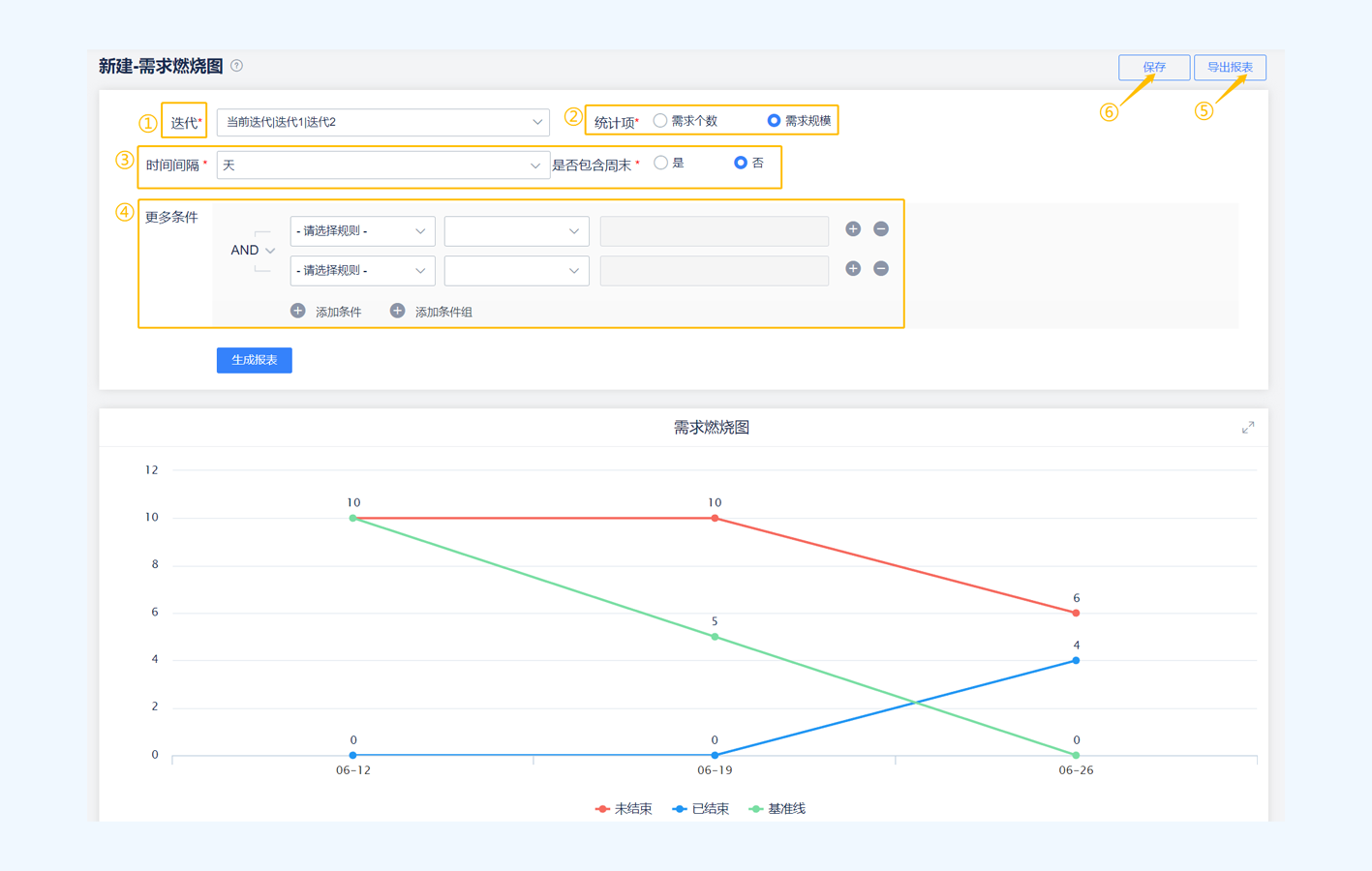Open the 时间间隔 dropdown set to 天

point(383,165)
